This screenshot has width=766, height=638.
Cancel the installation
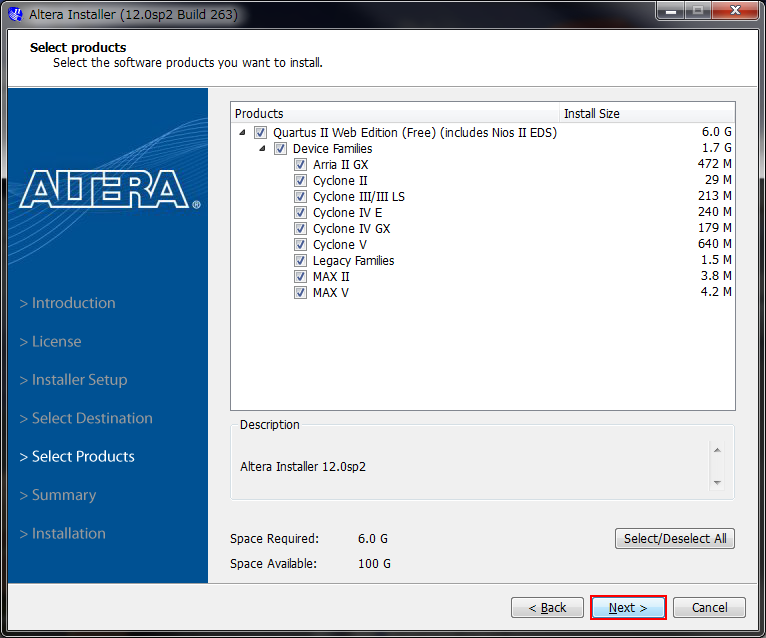coord(709,608)
